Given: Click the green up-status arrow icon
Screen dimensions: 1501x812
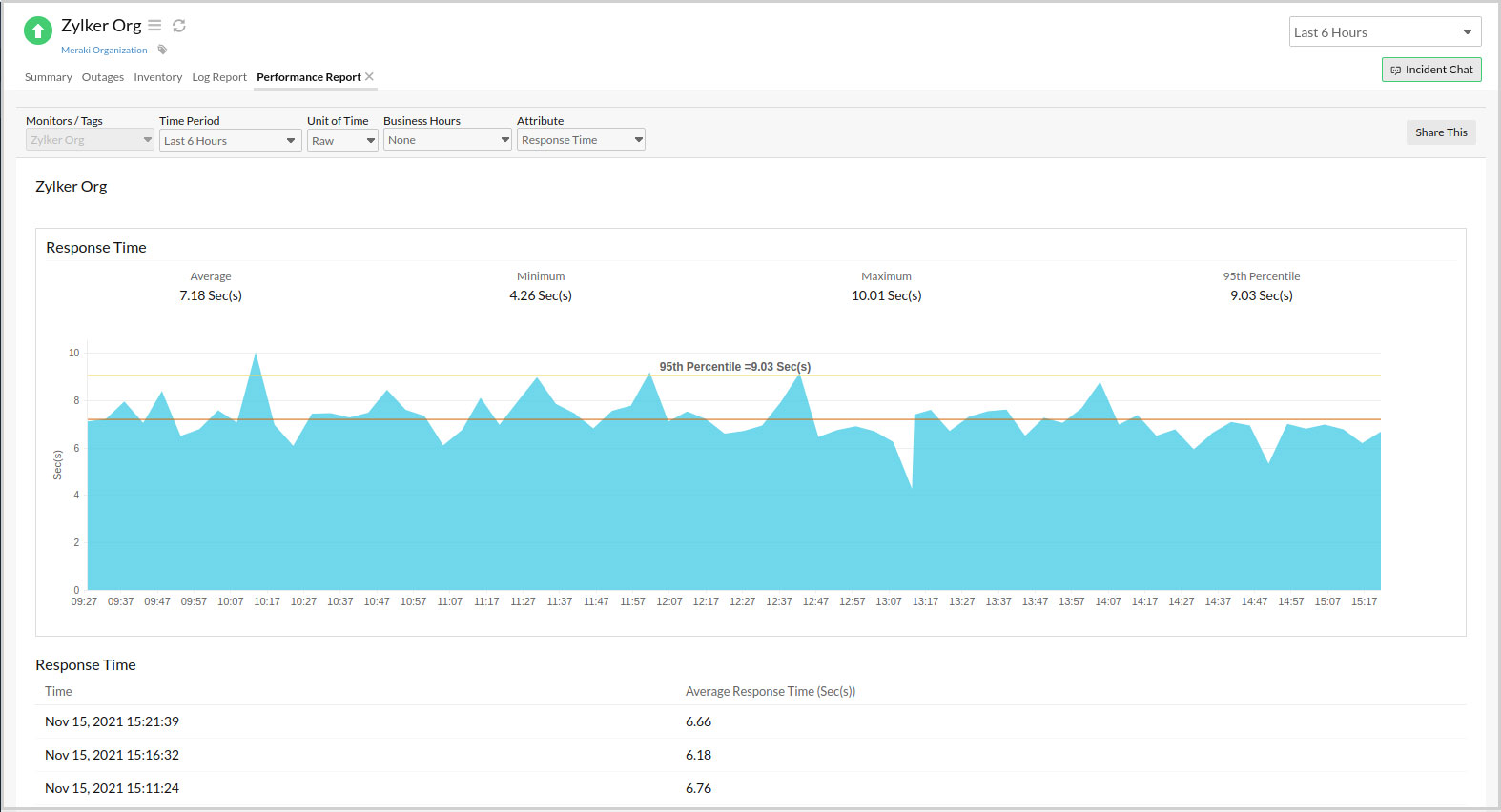Looking at the screenshot, I should pyautogui.click(x=38, y=30).
